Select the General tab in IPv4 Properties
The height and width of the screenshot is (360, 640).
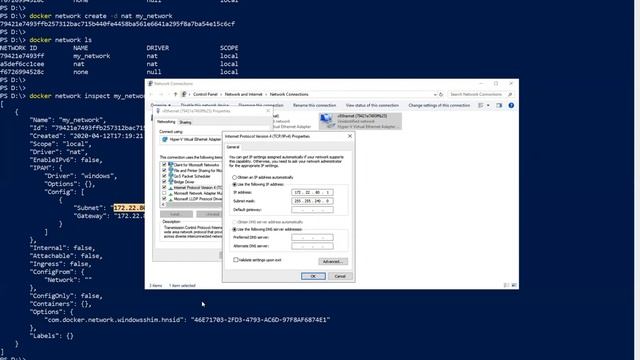(233, 147)
